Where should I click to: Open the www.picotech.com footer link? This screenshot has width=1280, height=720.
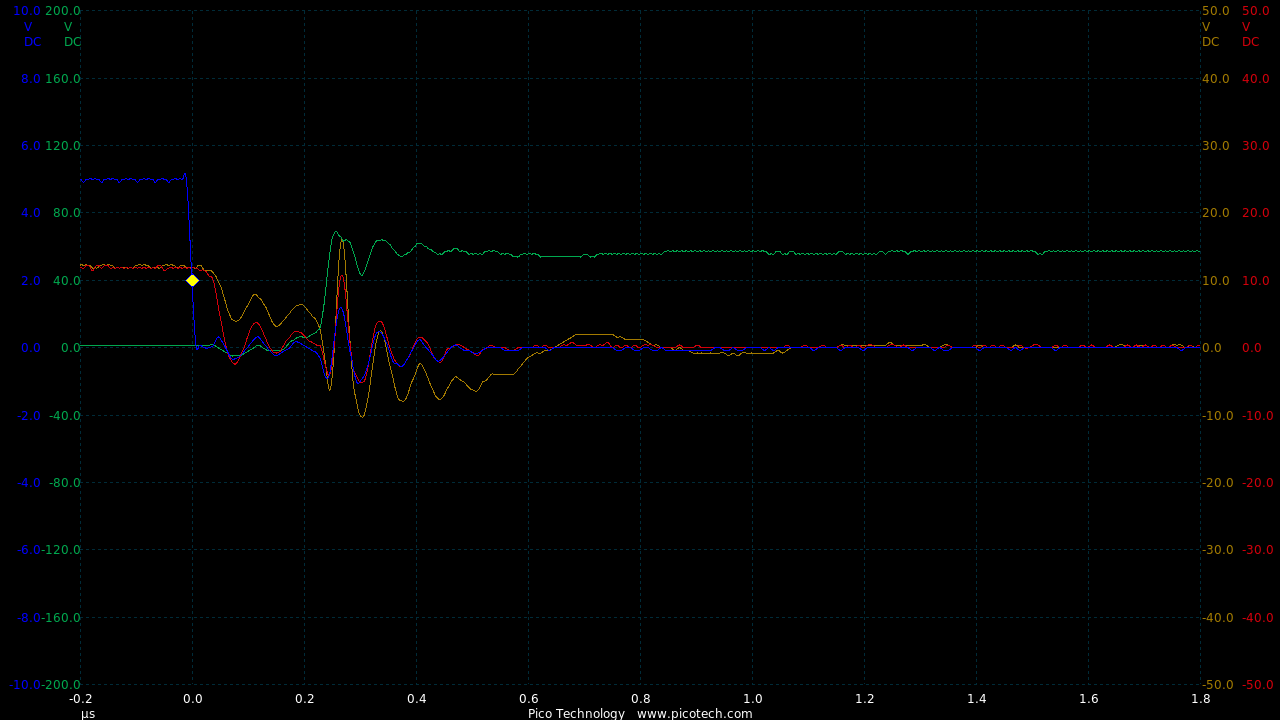coord(694,713)
